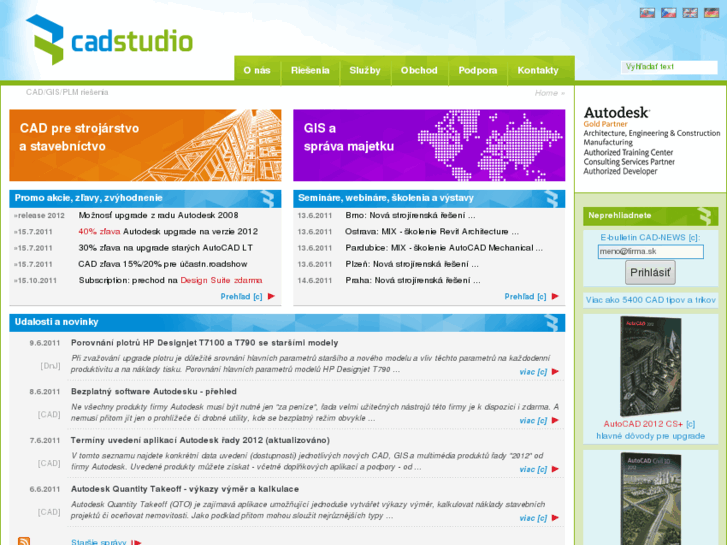Image resolution: width=727 pixels, height=545 pixels.
Task: Open Staršie správy link
Action: (99, 542)
